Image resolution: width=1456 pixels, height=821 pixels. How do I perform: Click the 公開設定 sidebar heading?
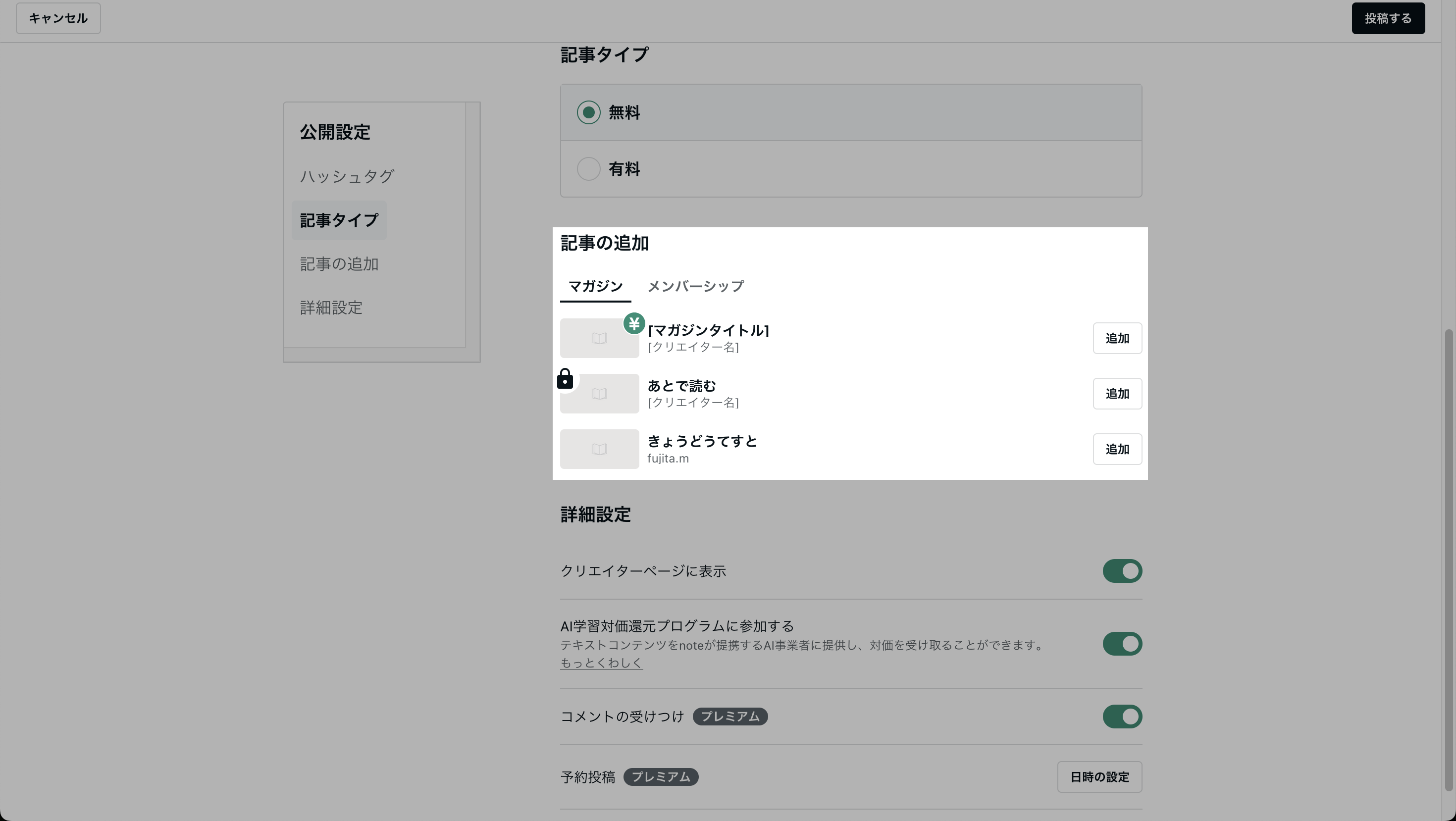point(335,132)
